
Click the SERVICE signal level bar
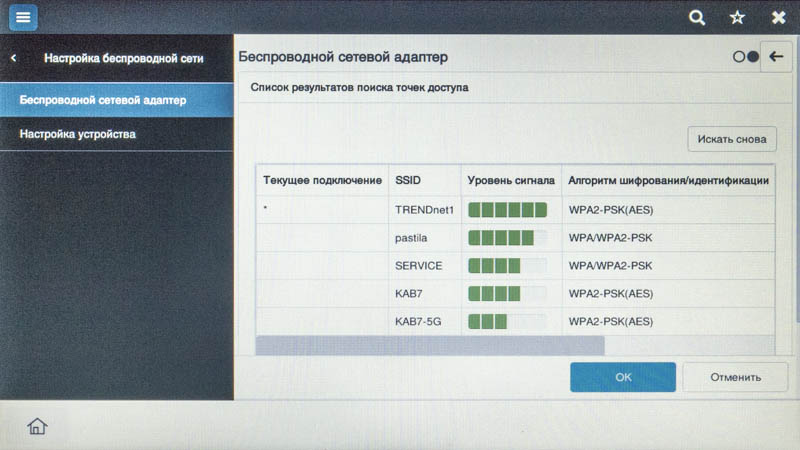[x=507, y=266]
